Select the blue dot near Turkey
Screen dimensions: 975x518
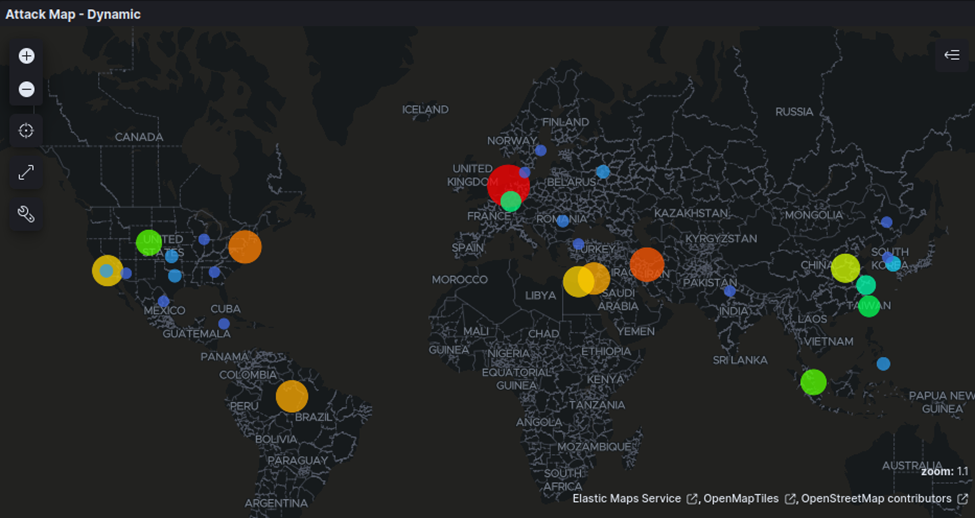coord(578,244)
